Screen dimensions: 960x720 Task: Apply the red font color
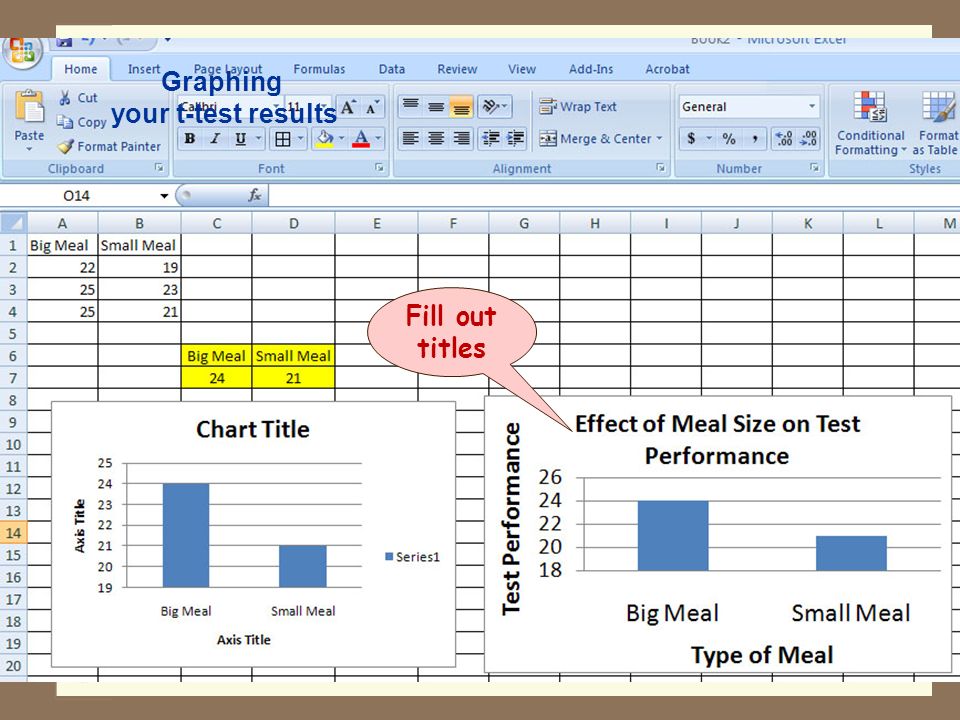coord(361,139)
